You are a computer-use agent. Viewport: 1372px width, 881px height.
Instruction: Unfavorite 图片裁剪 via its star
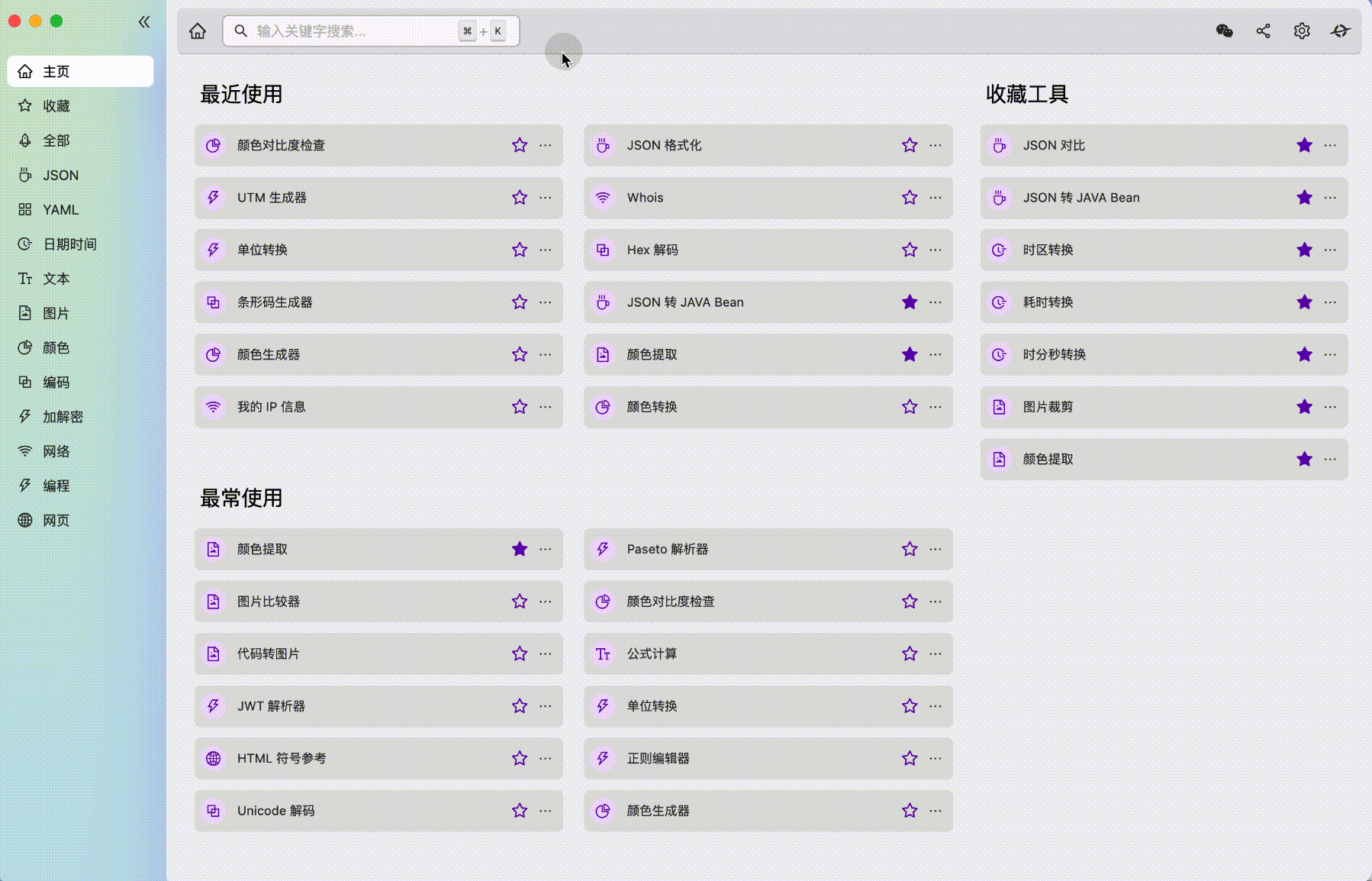(x=1305, y=407)
